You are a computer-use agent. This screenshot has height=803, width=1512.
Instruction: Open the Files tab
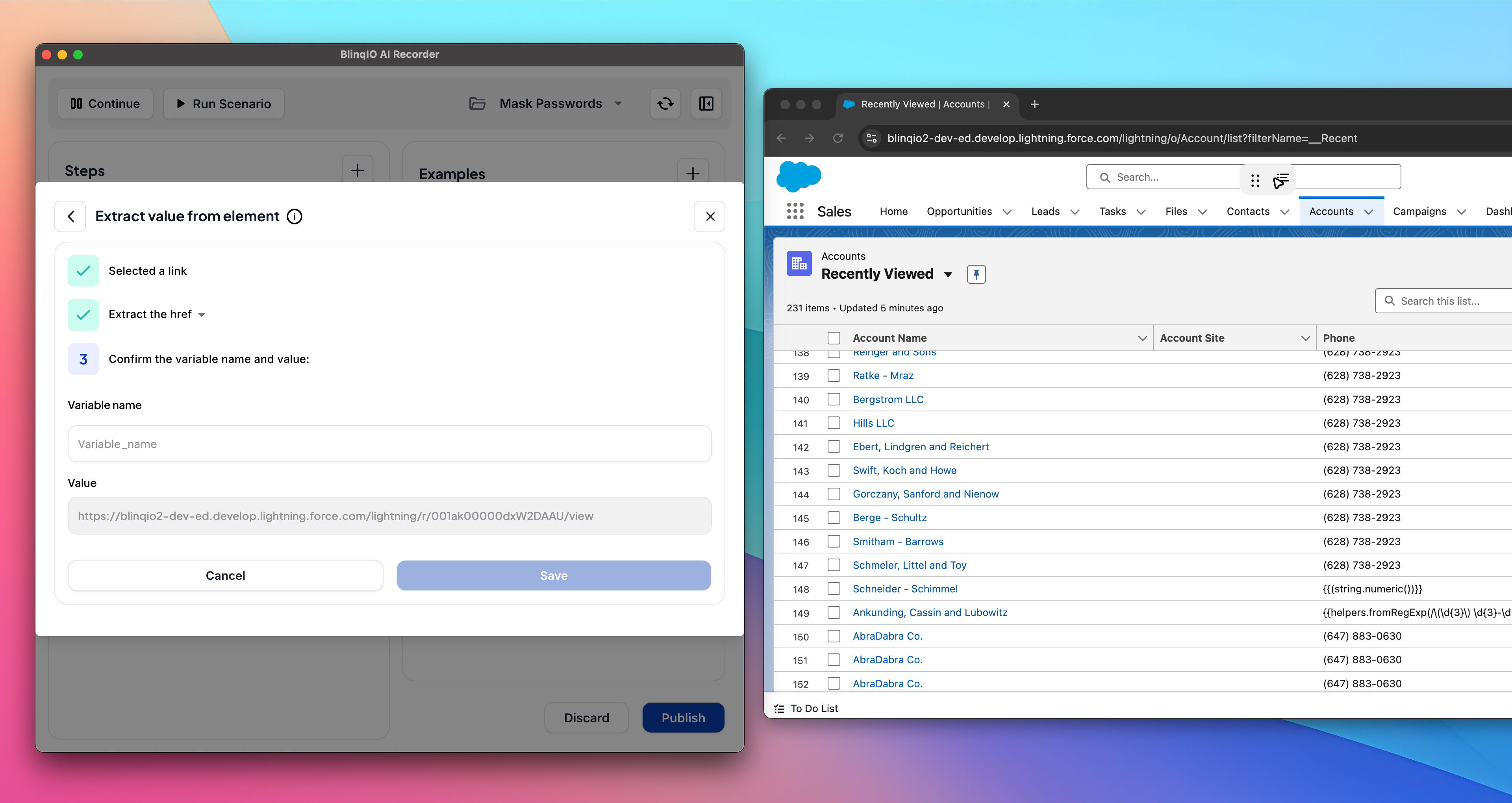click(1176, 211)
